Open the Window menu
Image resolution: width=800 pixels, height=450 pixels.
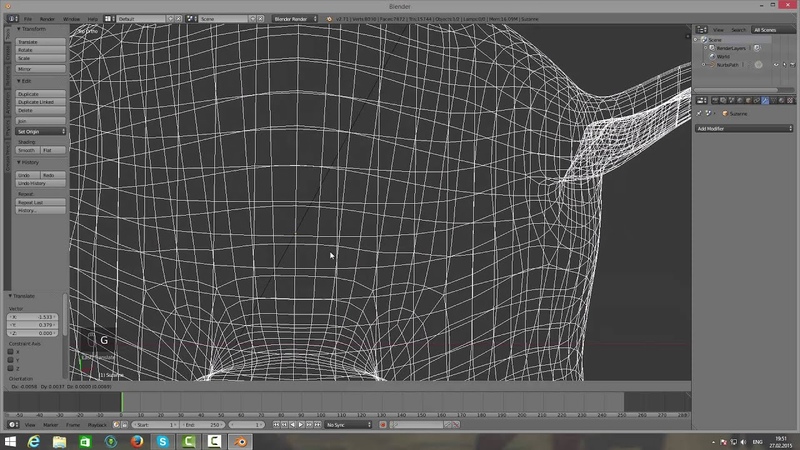point(71,19)
